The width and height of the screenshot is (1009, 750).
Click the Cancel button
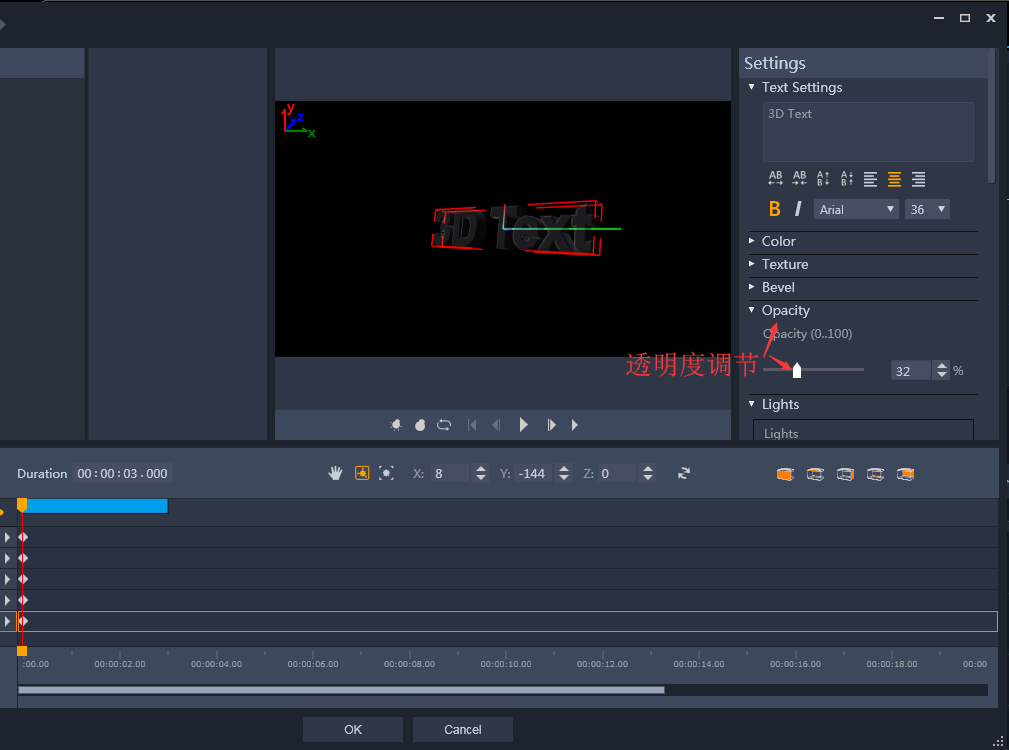tap(463, 729)
